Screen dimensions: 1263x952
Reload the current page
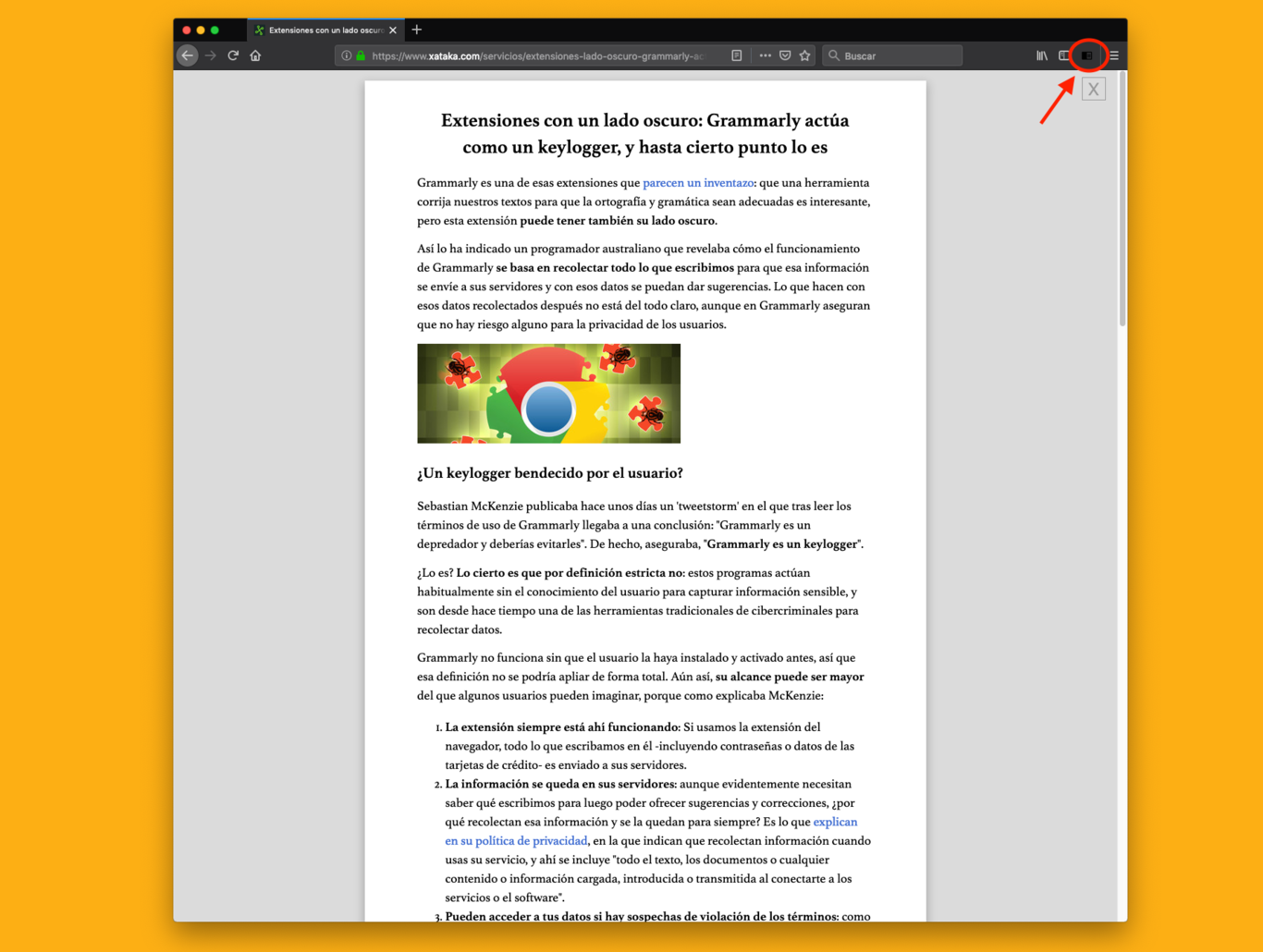[x=232, y=55]
